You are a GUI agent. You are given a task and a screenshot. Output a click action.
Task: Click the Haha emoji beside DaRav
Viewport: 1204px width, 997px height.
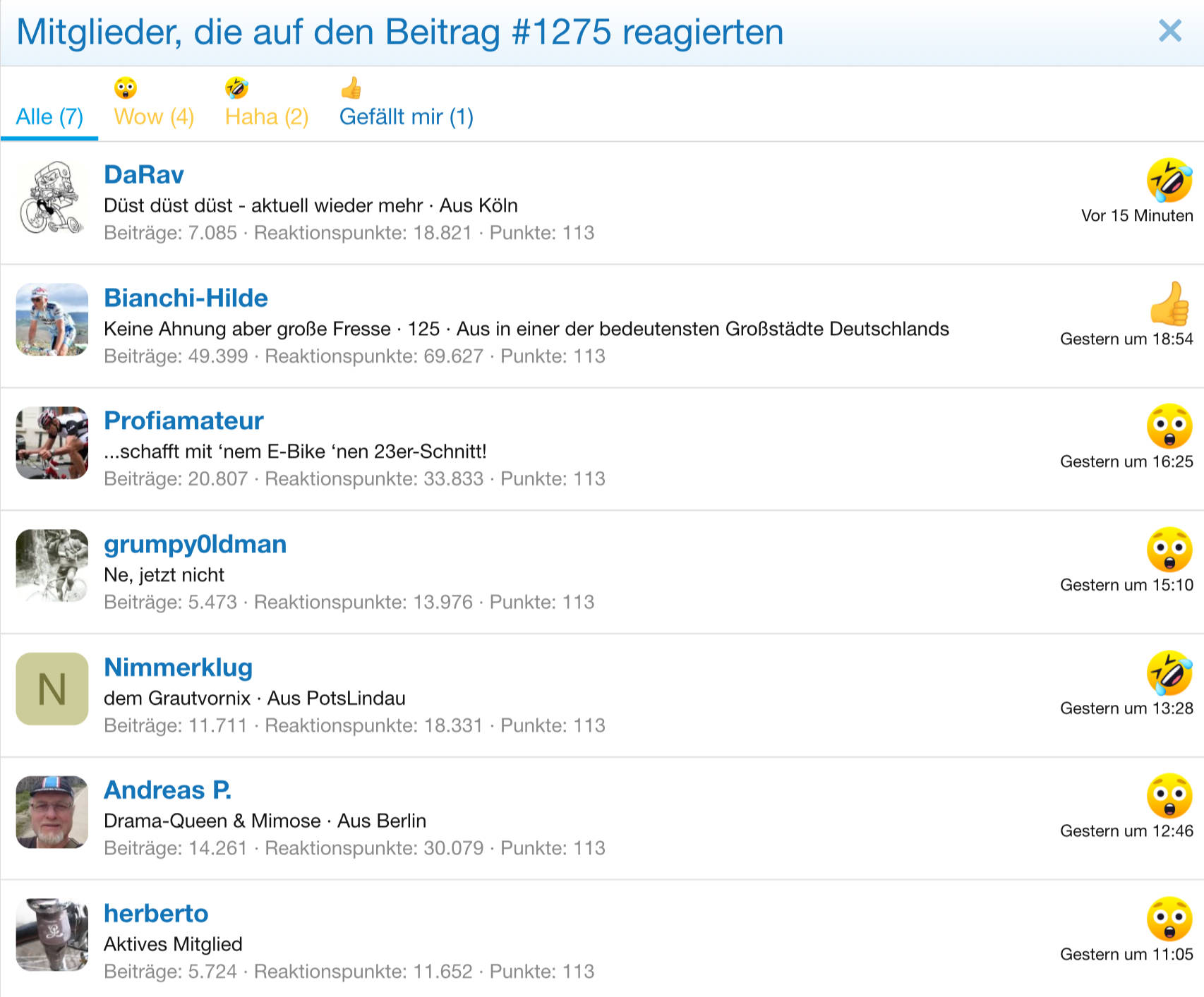tap(1169, 180)
